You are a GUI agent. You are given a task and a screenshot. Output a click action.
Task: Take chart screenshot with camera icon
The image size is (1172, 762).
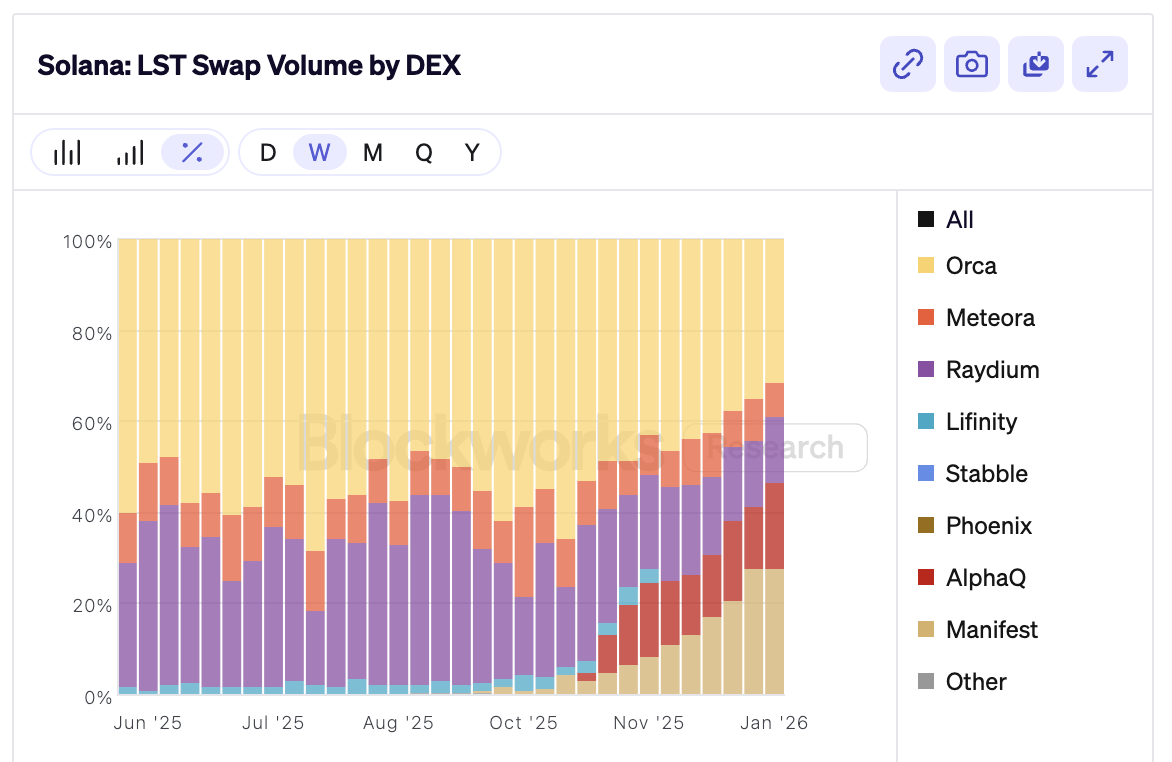(x=971, y=64)
